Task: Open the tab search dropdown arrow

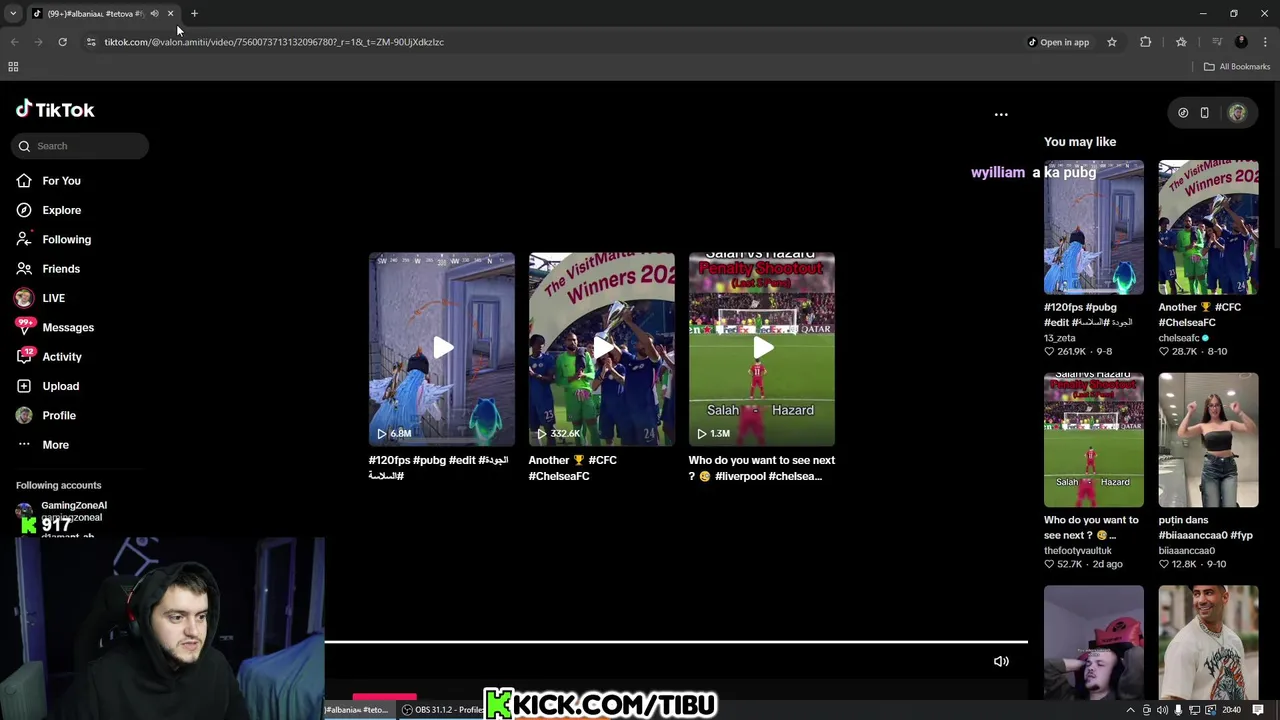Action: (13, 14)
